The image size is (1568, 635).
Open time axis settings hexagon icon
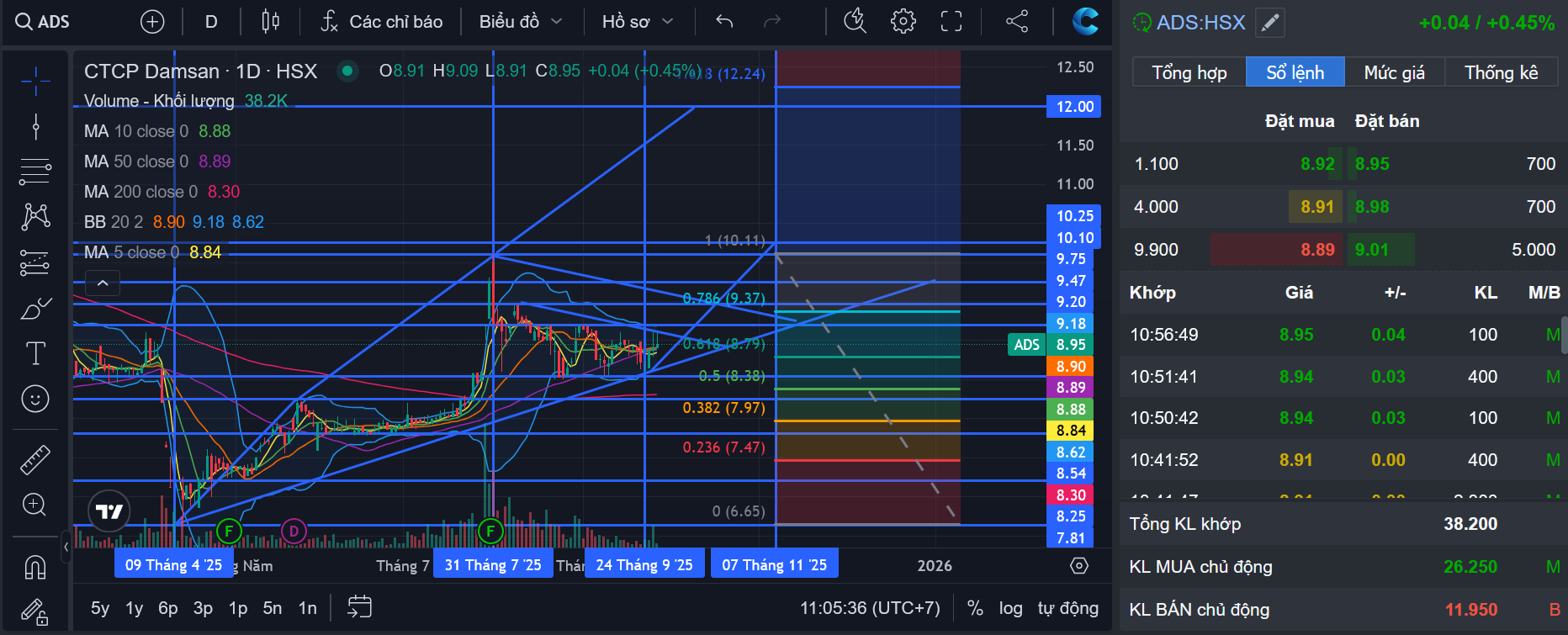coord(1079,566)
